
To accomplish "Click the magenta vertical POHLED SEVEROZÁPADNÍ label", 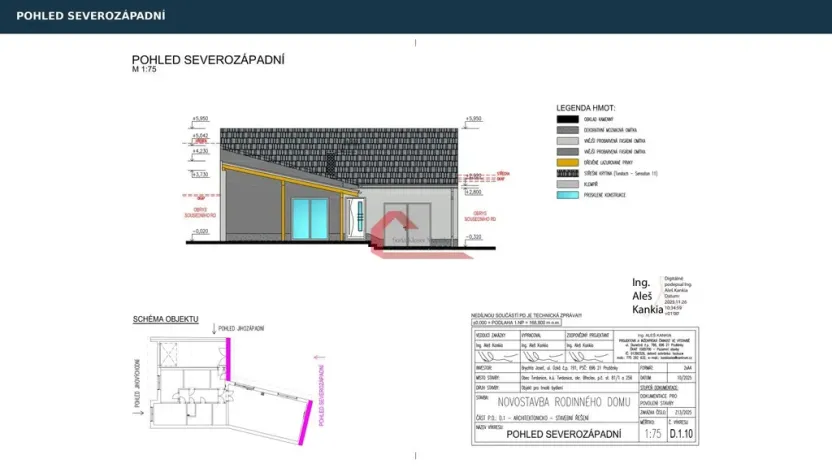I will [321, 396].
